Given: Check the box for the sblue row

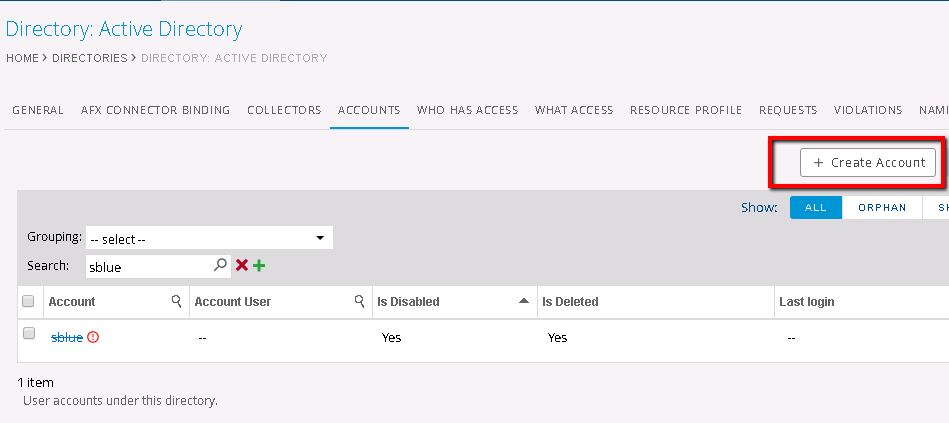Looking at the screenshot, I should point(29,334).
